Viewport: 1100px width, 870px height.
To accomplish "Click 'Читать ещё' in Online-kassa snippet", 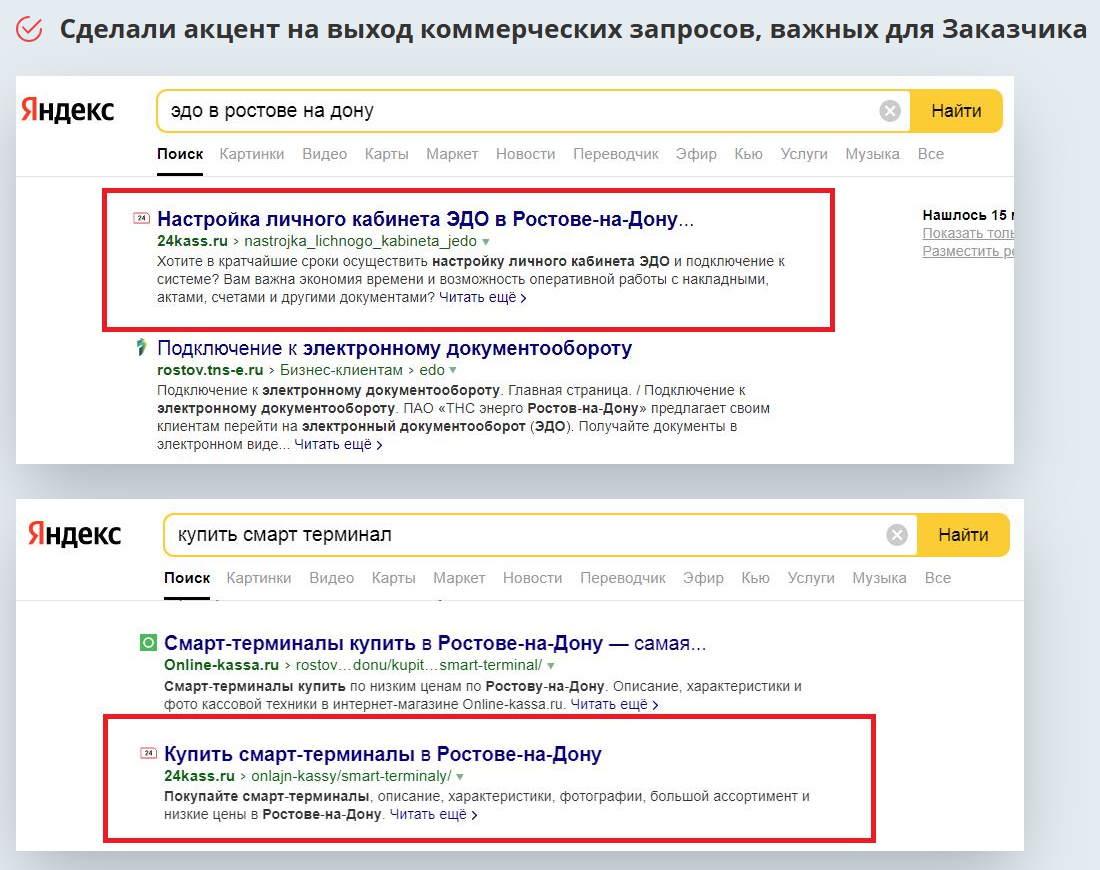I will pyautogui.click(x=614, y=704).
